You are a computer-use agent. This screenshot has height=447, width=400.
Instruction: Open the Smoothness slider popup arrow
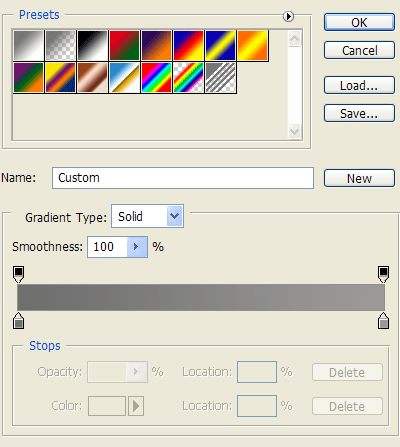137,247
